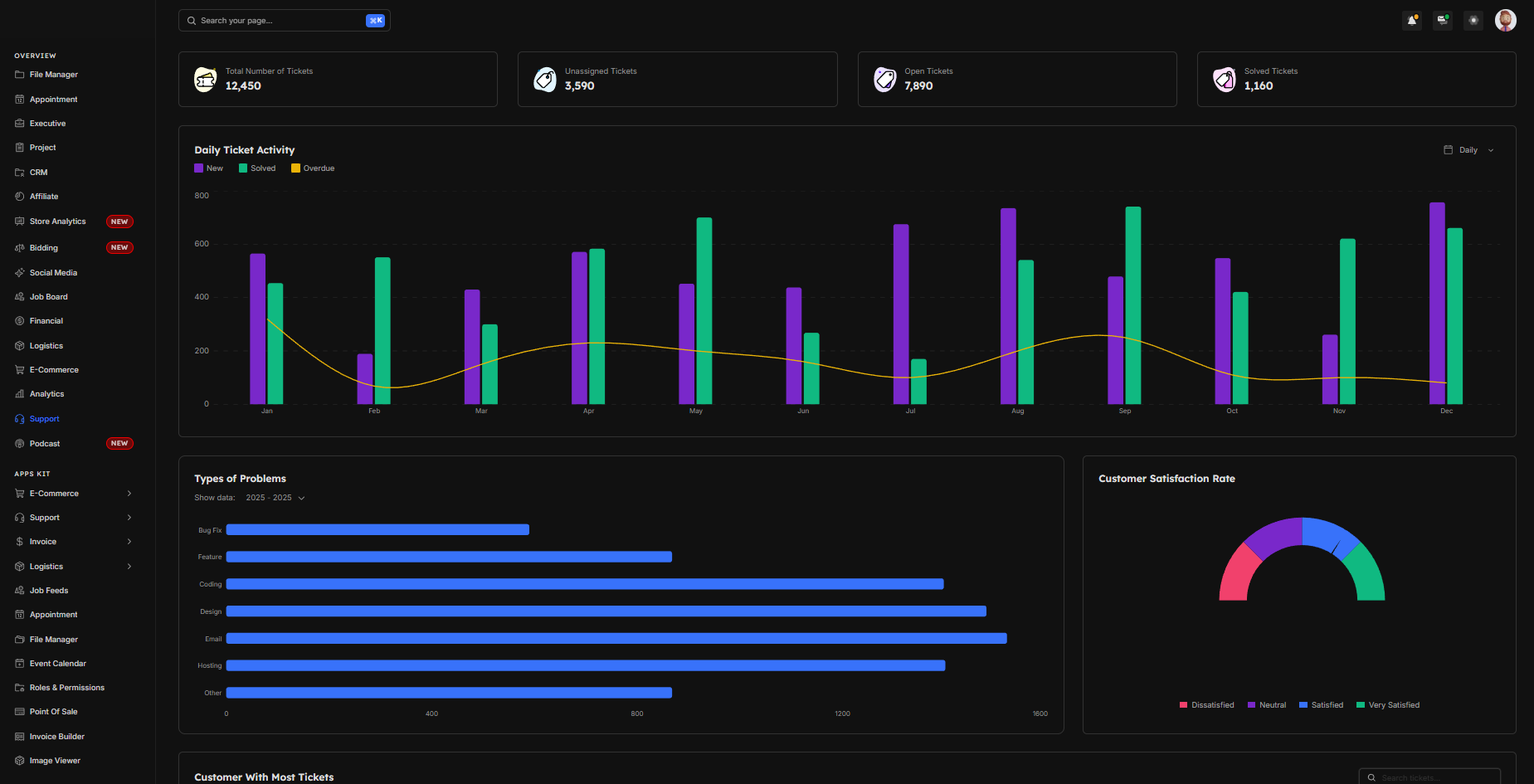Image resolution: width=1534 pixels, height=784 pixels.
Task: Click the Unassigned Tickets tag icon
Action: point(545,80)
